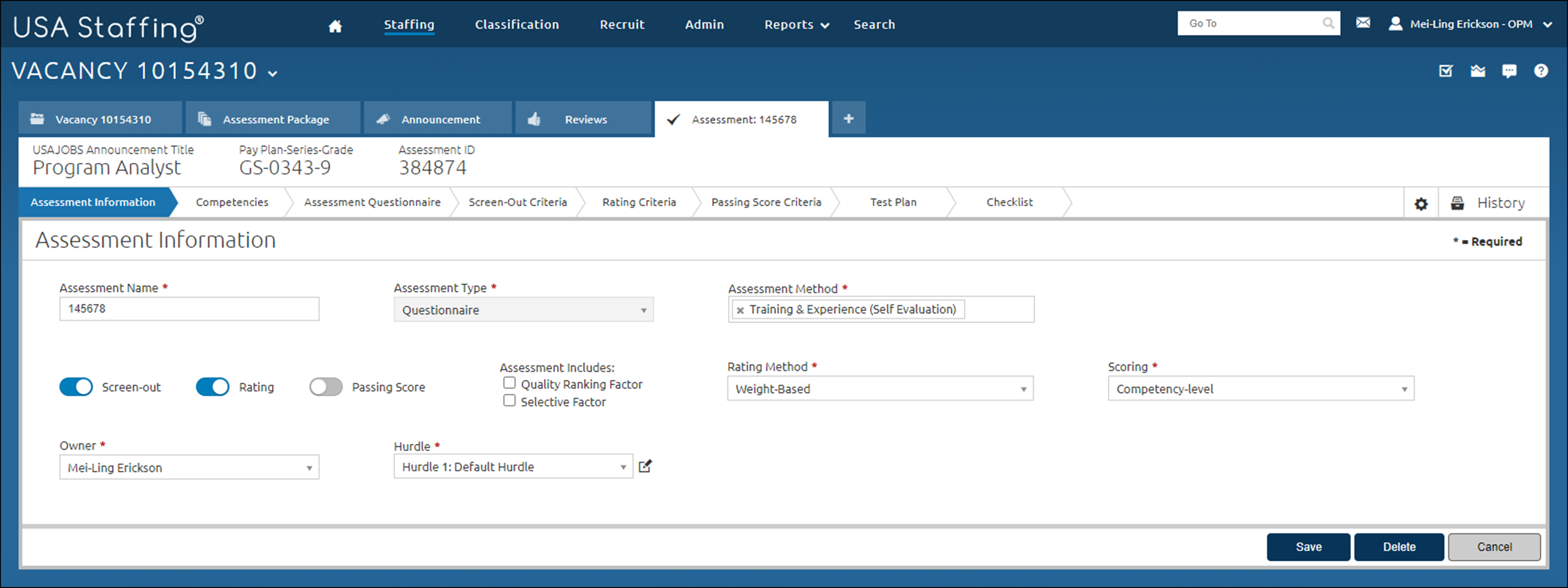Remove Training & Experience method tag
Viewport: 1568px width, 588px height.
(740, 310)
